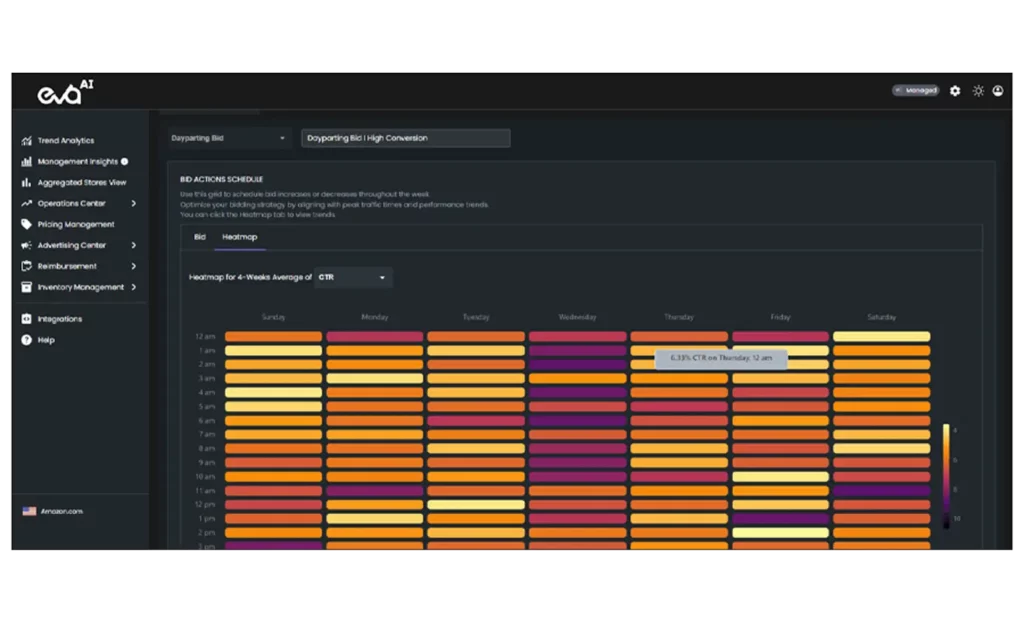This screenshot has width=1024, height=625.
Task: Click the Pricing Management tag icon
Action: pos(27,225)
